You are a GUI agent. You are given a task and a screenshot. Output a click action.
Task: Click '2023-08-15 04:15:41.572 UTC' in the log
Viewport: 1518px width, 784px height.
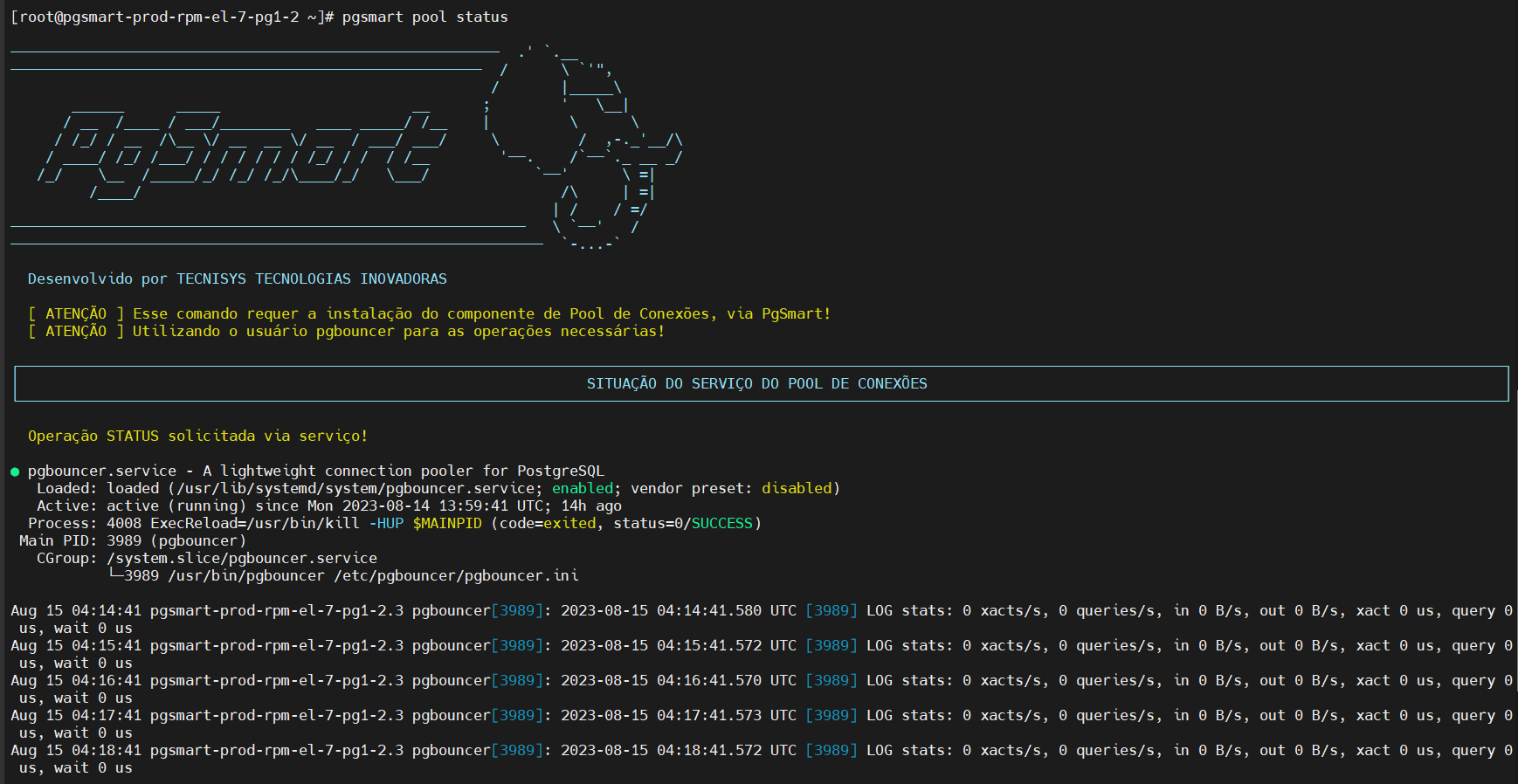(x=679, y=645)
